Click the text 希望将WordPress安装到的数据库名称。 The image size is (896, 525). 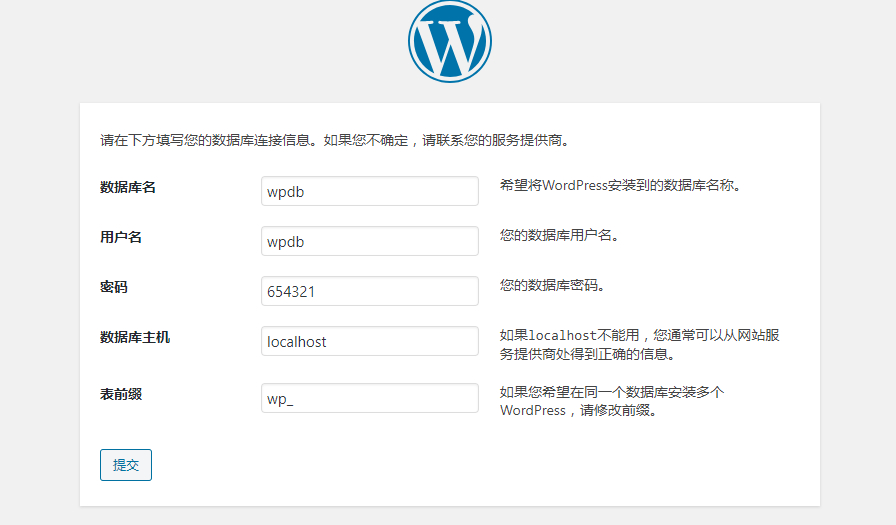tap(620, 185)
